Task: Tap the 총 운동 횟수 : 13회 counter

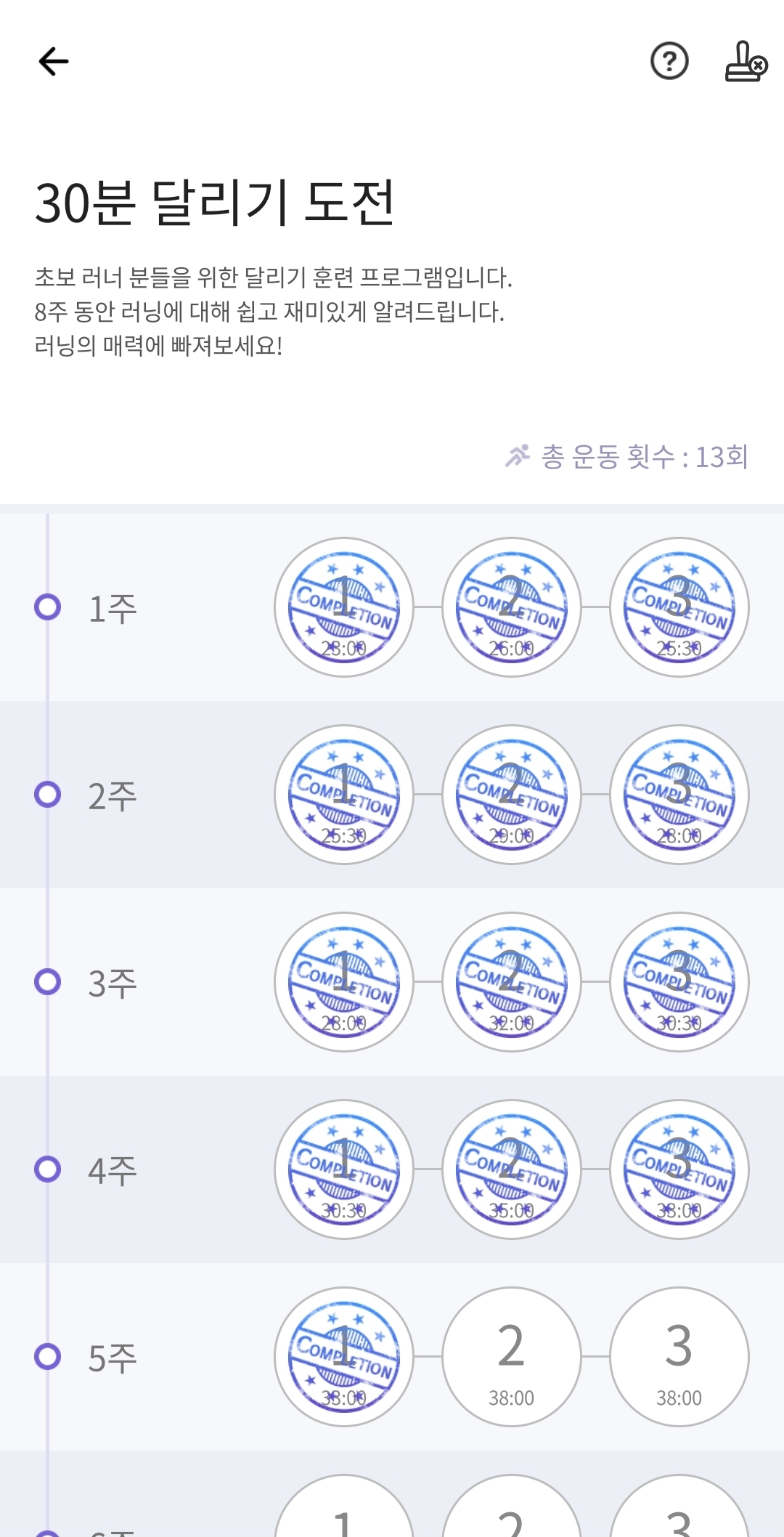Action: coord(645,457)
